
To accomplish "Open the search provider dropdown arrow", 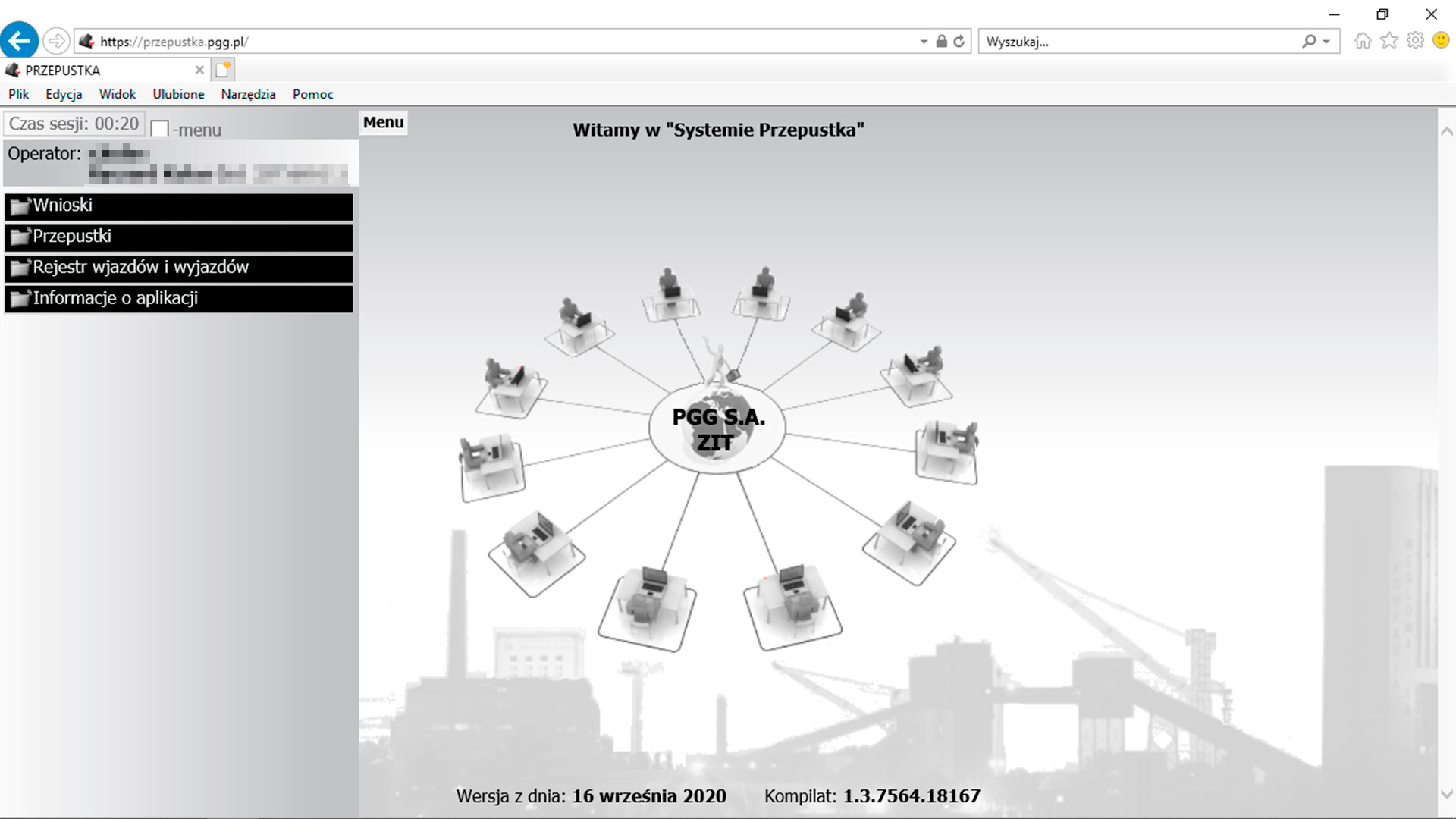I will coord(1326,42).
